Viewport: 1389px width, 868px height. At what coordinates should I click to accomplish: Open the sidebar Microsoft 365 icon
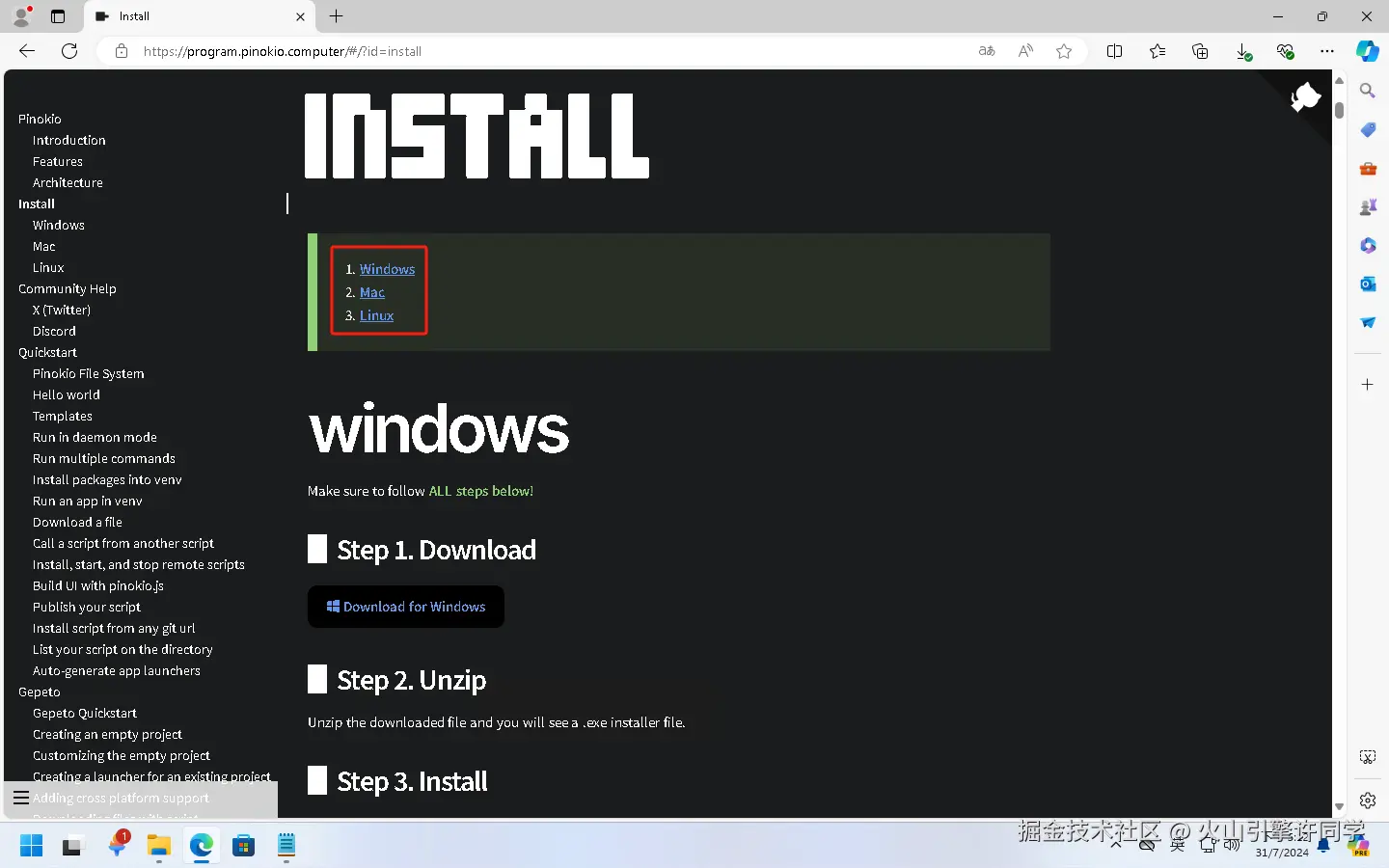[x=1368, y=245]
